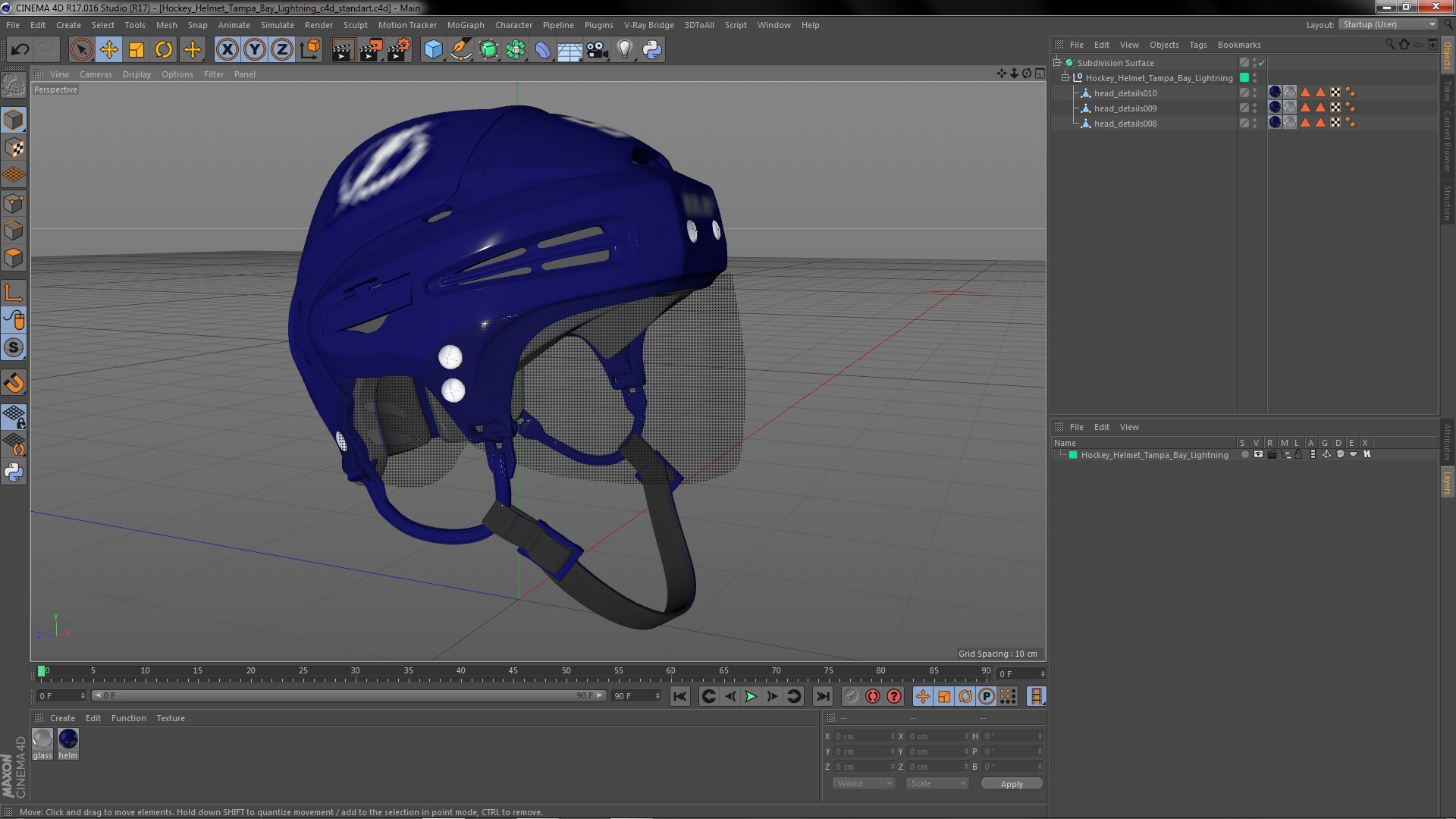This screenshot has width=1456, height=819.
Task: Click head_details009 helm material tag
Action: 1275,108
